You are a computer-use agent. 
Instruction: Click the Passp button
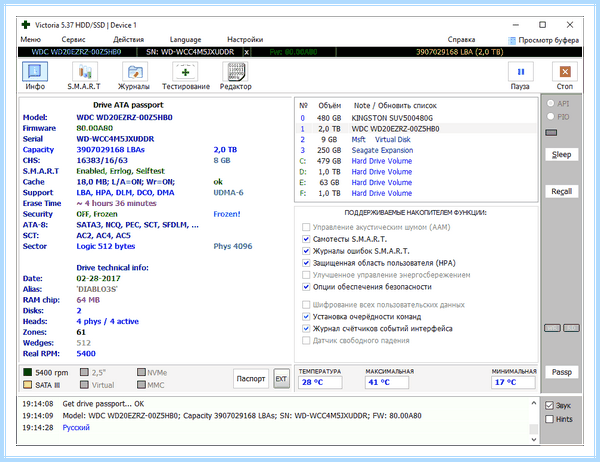[x=561, y=372]
